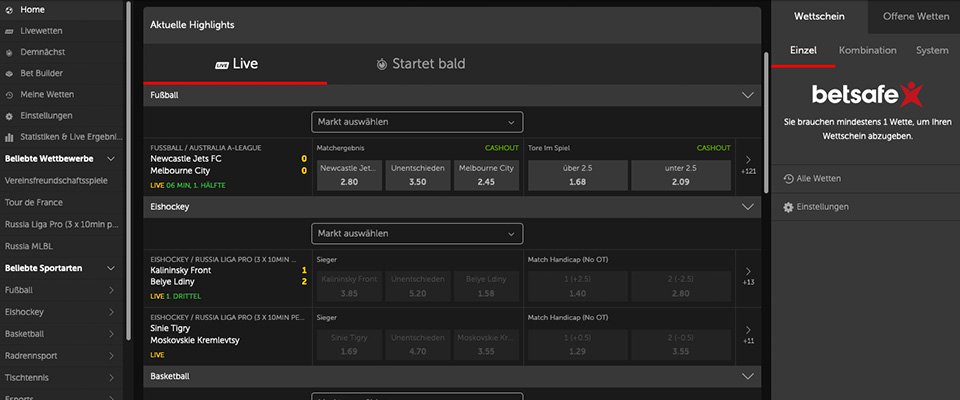
Task: Bet on über 2.5 goals at 1.68
Action: [577, 175]
